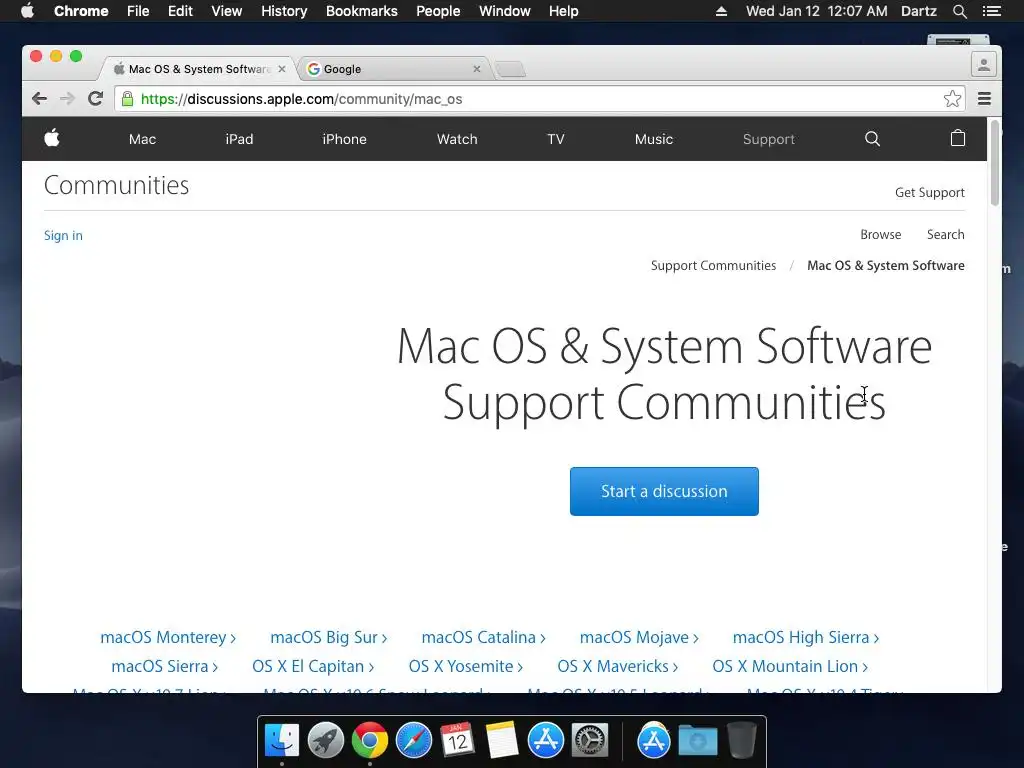Click the Browse link
Viewport: 1024px width, 768px height.
(880, 234)
